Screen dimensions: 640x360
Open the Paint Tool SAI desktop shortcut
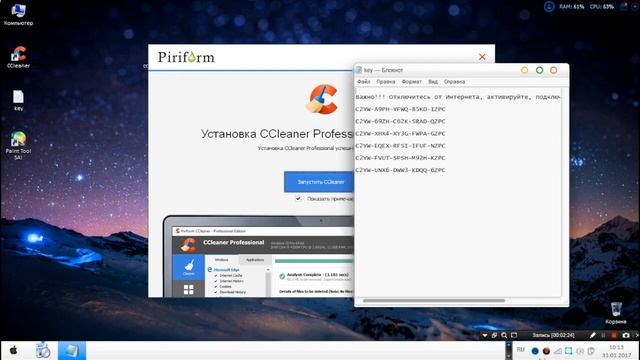(18, 145)
